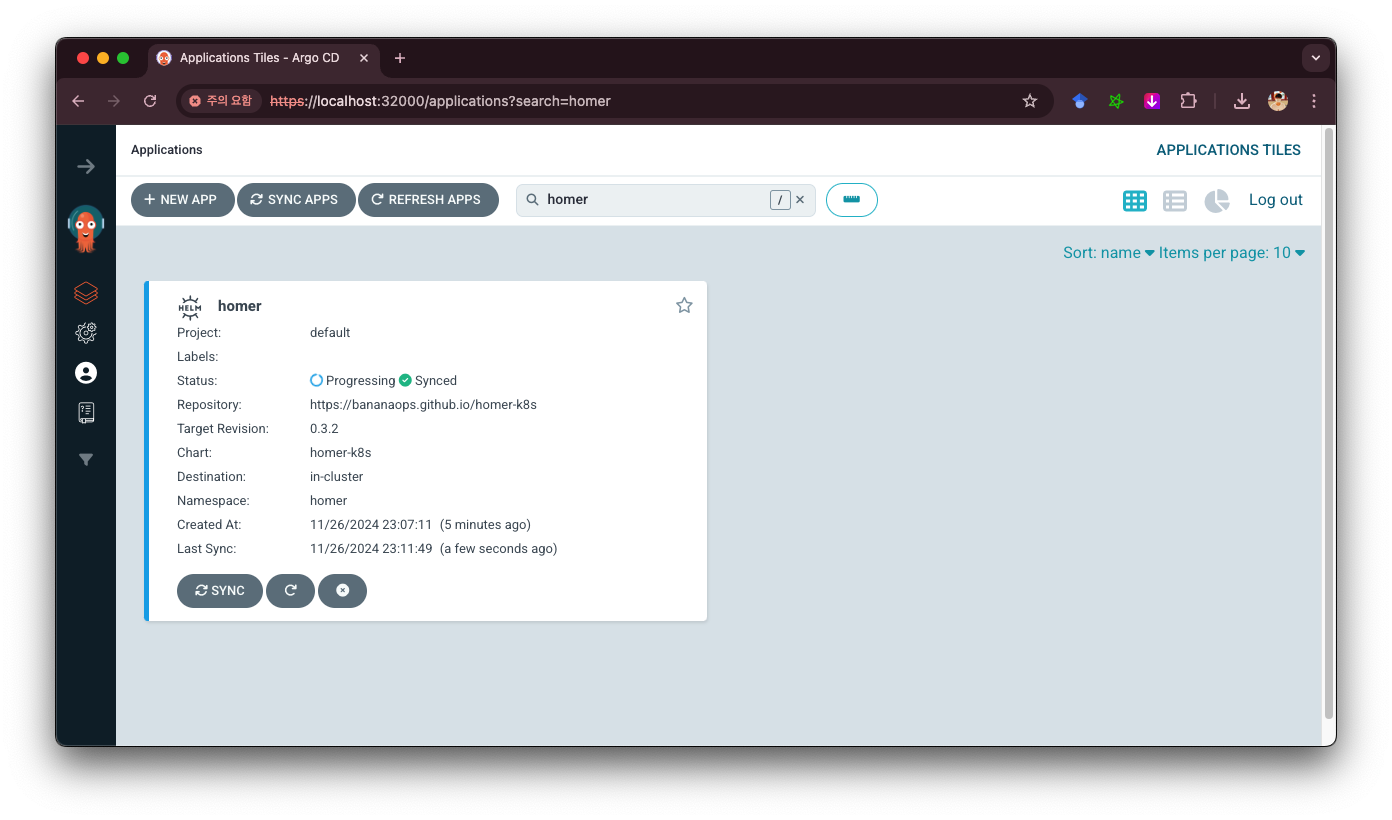Image resolution: width=1392 pixels, height=820 pixels.
Task: Click the Helm icon on homer card
Action: (190, 307)
